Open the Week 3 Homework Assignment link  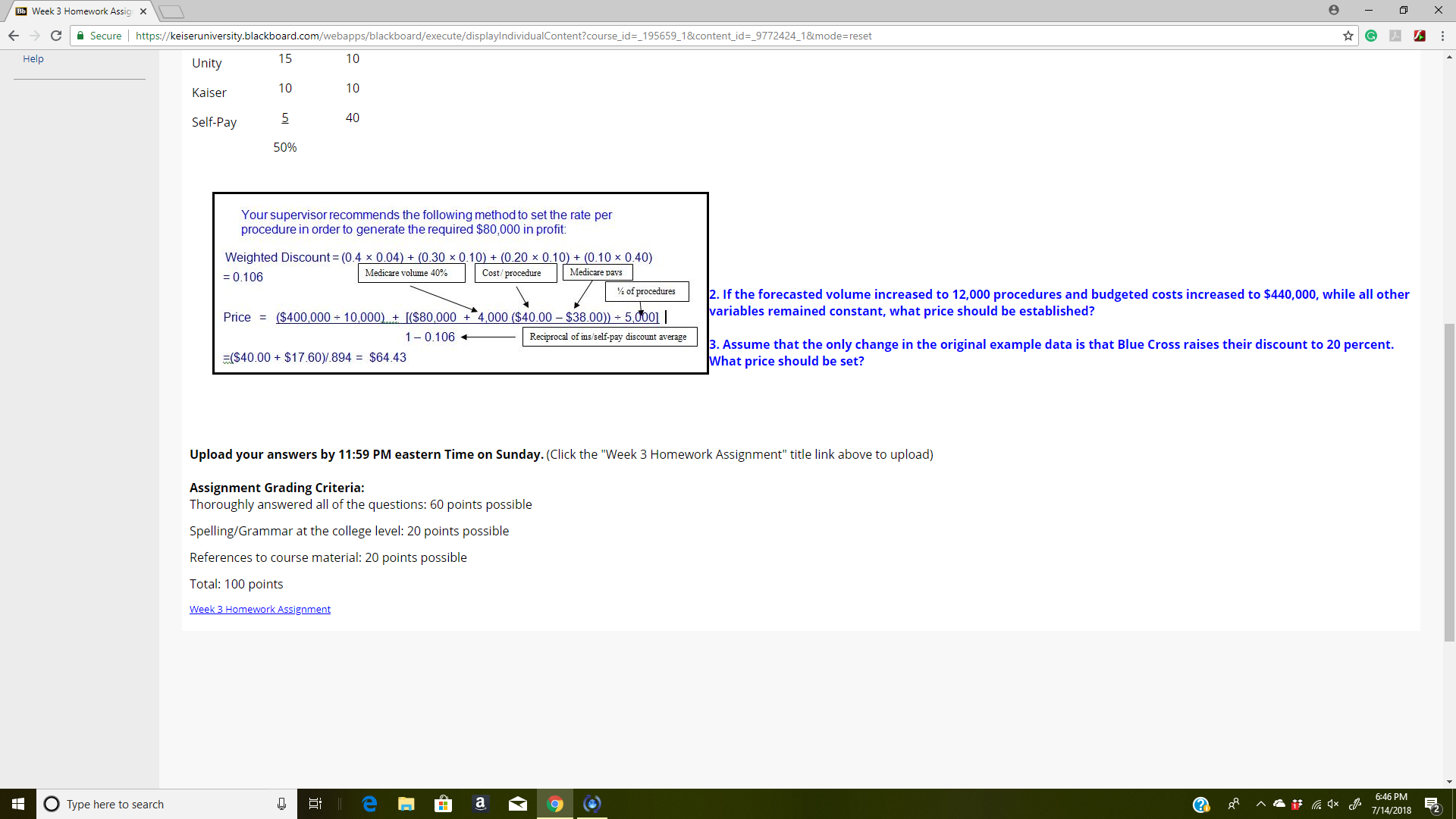click(260, 609)
